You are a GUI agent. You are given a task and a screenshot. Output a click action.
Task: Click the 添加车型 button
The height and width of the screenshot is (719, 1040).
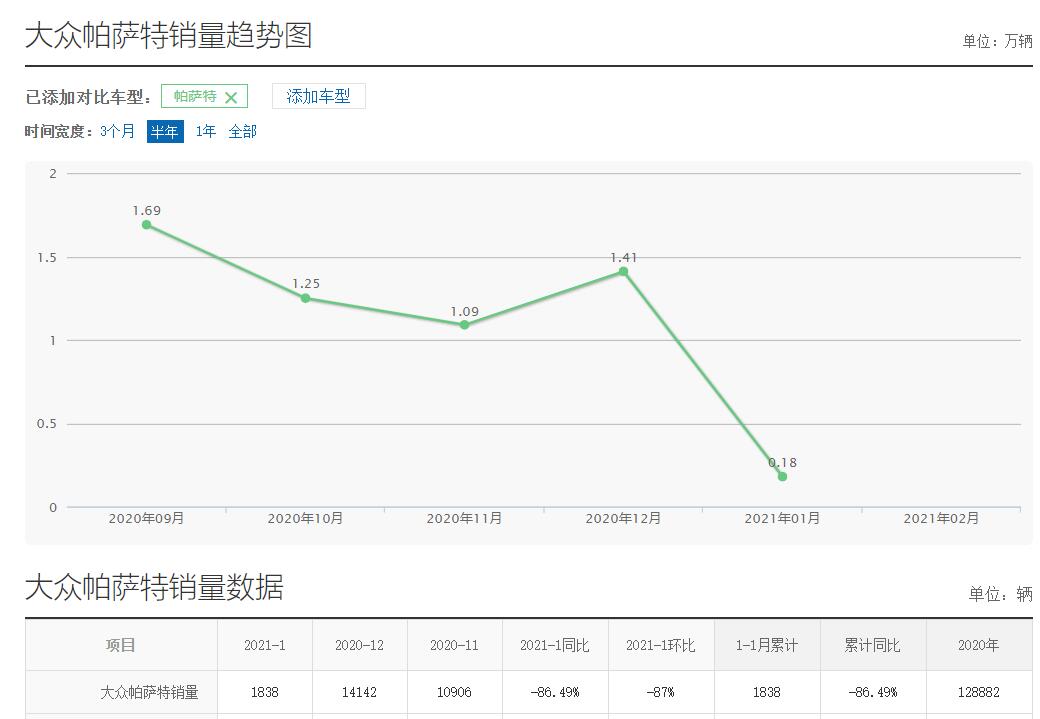click(318, 96)
